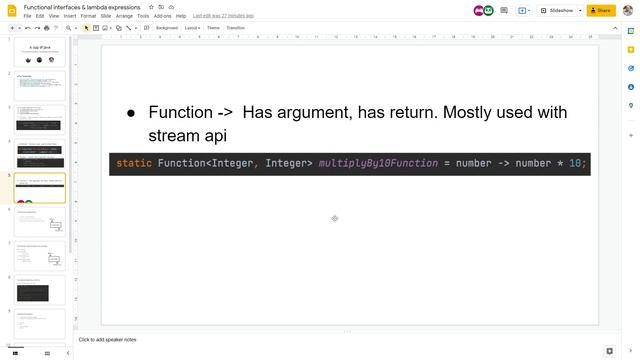Open the View menu
The height and width of the screenshot is (360, 640).
(x=54, y=16)
